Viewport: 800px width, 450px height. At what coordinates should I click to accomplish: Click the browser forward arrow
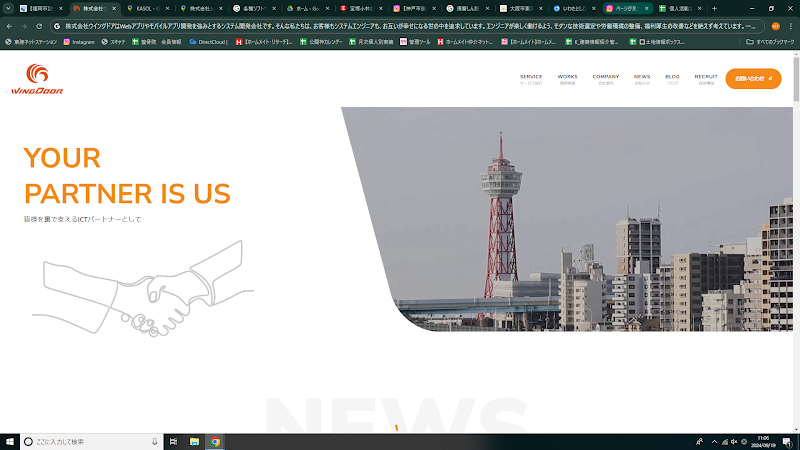(x=24, y=26)
